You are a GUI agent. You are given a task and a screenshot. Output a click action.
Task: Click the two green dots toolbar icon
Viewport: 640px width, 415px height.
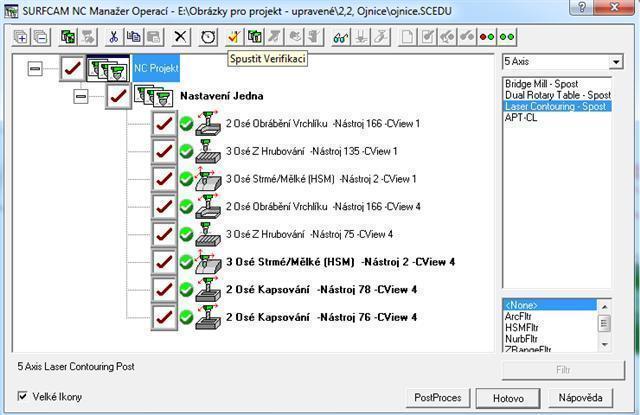click(x=507, y=37)
